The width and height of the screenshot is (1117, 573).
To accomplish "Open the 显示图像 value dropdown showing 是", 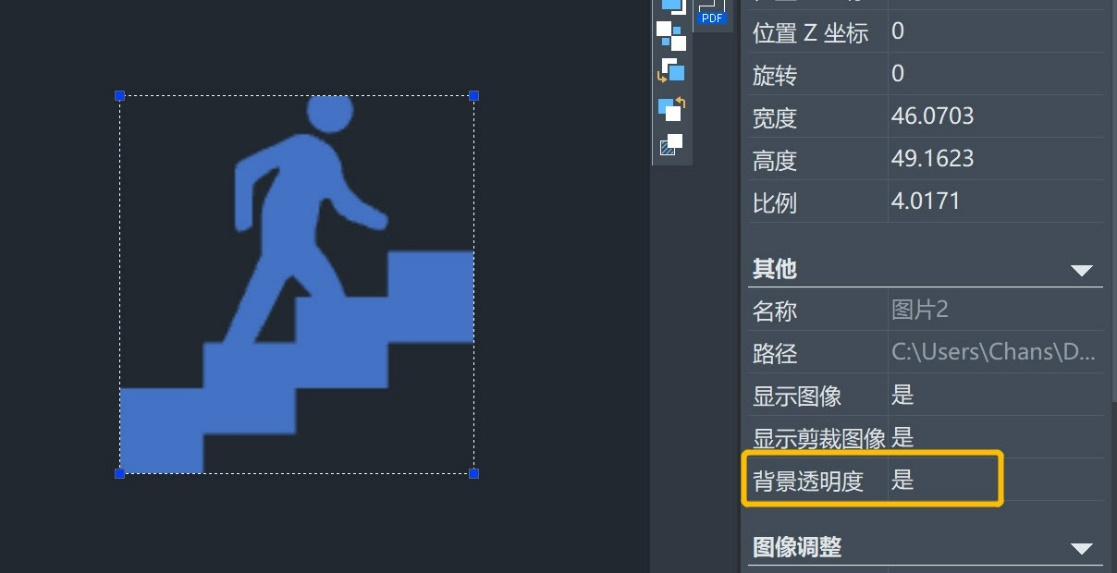I will pos(996,394).
